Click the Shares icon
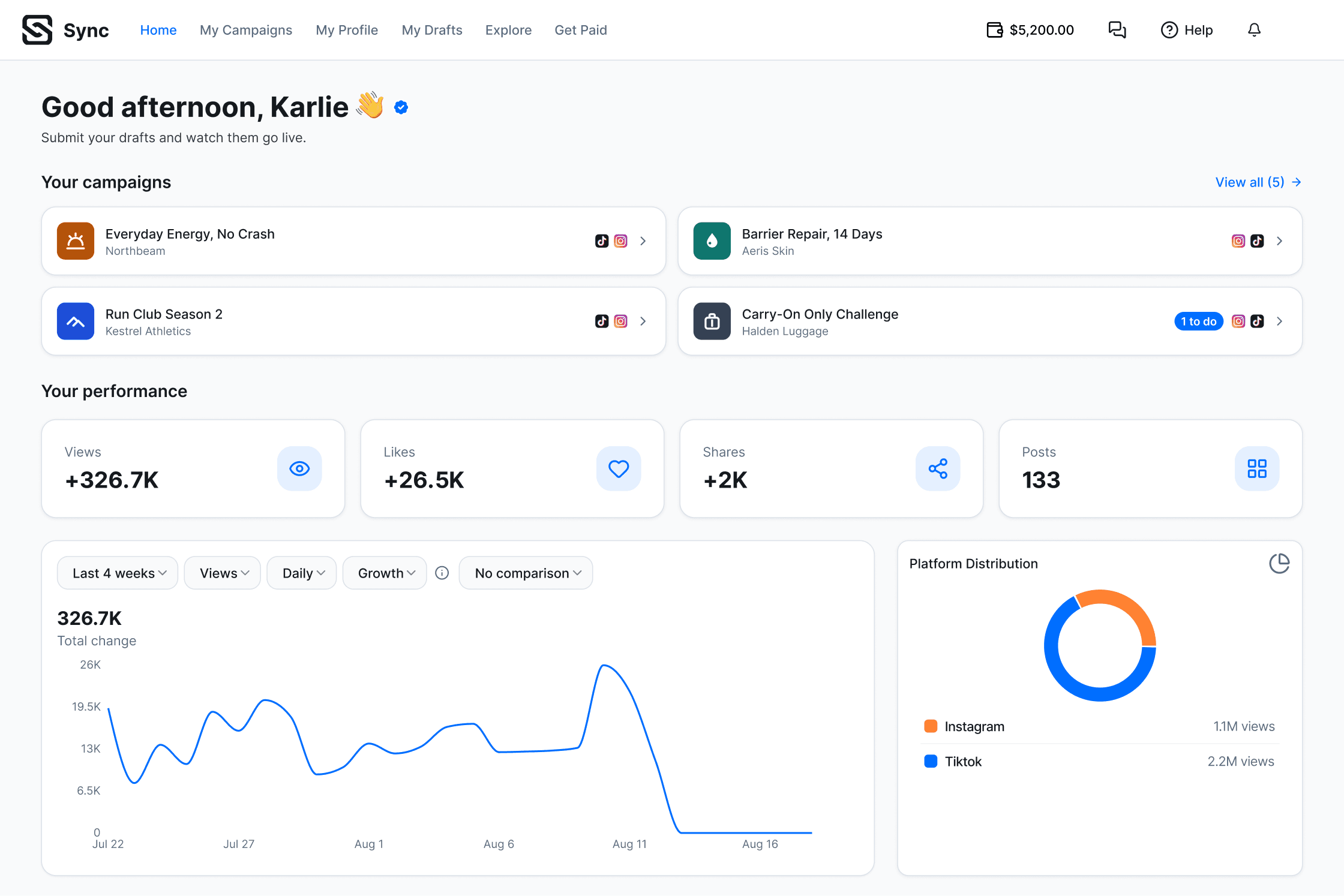The height and width of the screenshot is (896, 1344). coord(938,468)
